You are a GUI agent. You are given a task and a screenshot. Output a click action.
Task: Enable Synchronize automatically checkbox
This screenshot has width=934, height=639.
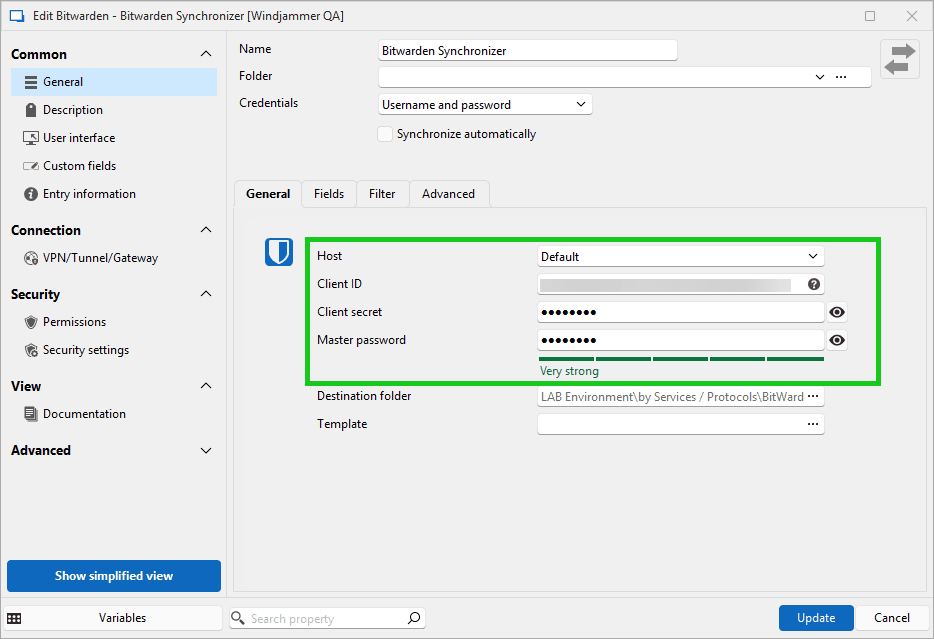385,134
